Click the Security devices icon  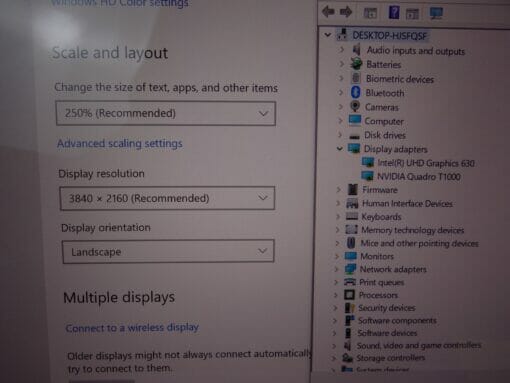(x=349, y=307)
